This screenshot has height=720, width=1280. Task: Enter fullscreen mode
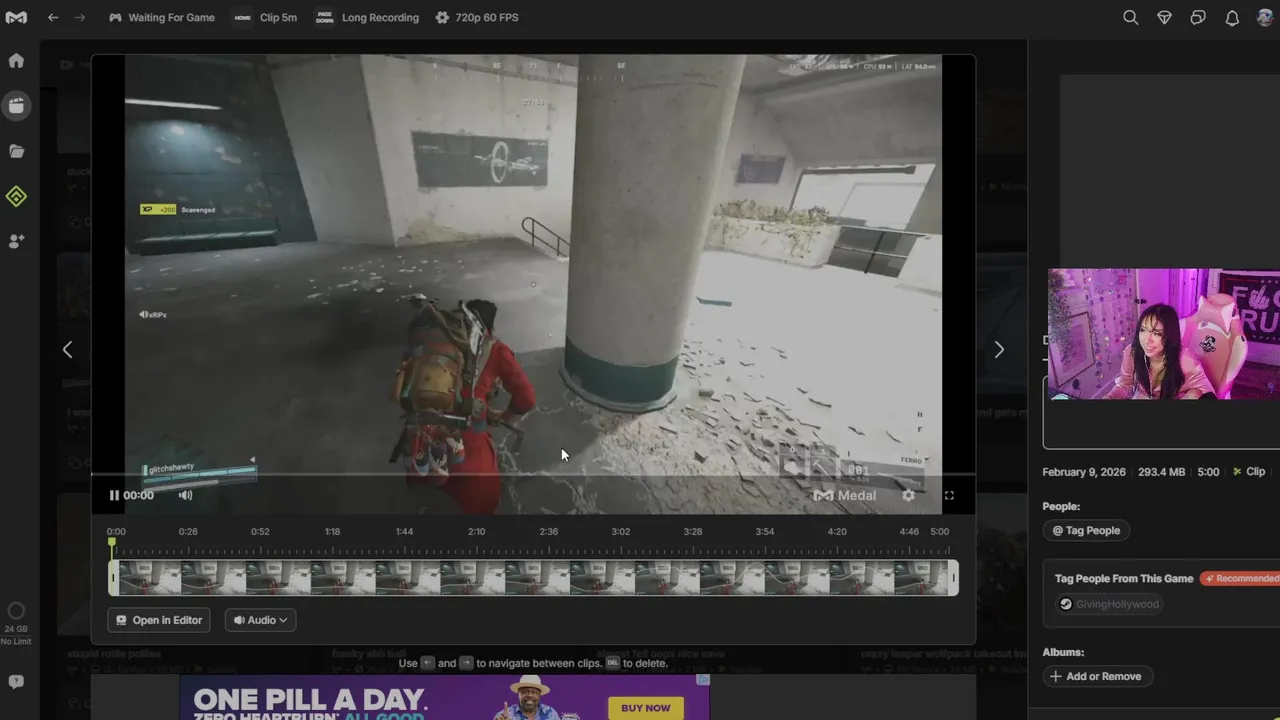click(949, 495)
